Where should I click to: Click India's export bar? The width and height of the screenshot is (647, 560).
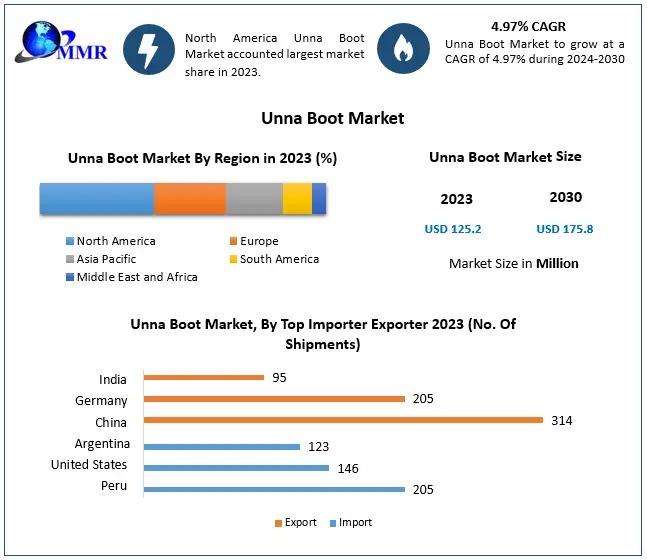(x=204, y=377)
